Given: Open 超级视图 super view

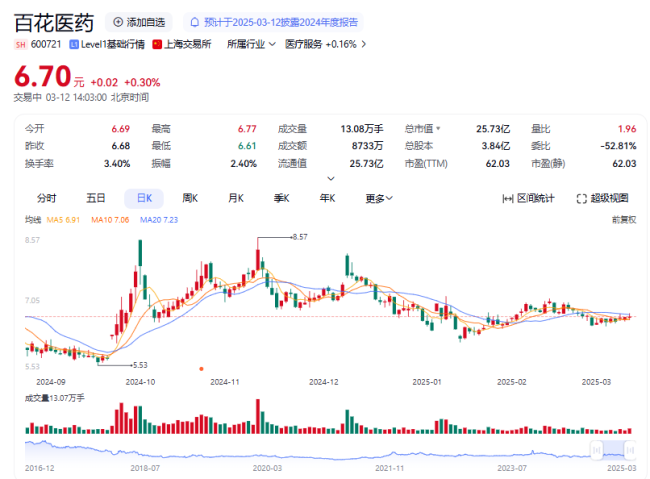Looking at the screenshot, I should 602,199.
